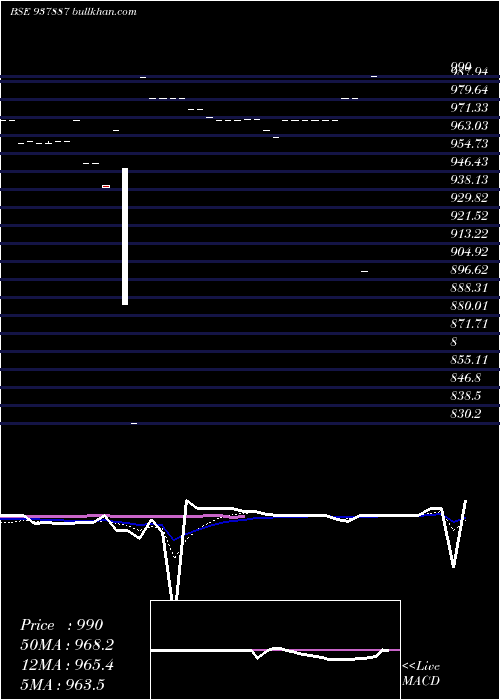
Task: Click the <<Live MACD label
Action: [x=421, y=673]
